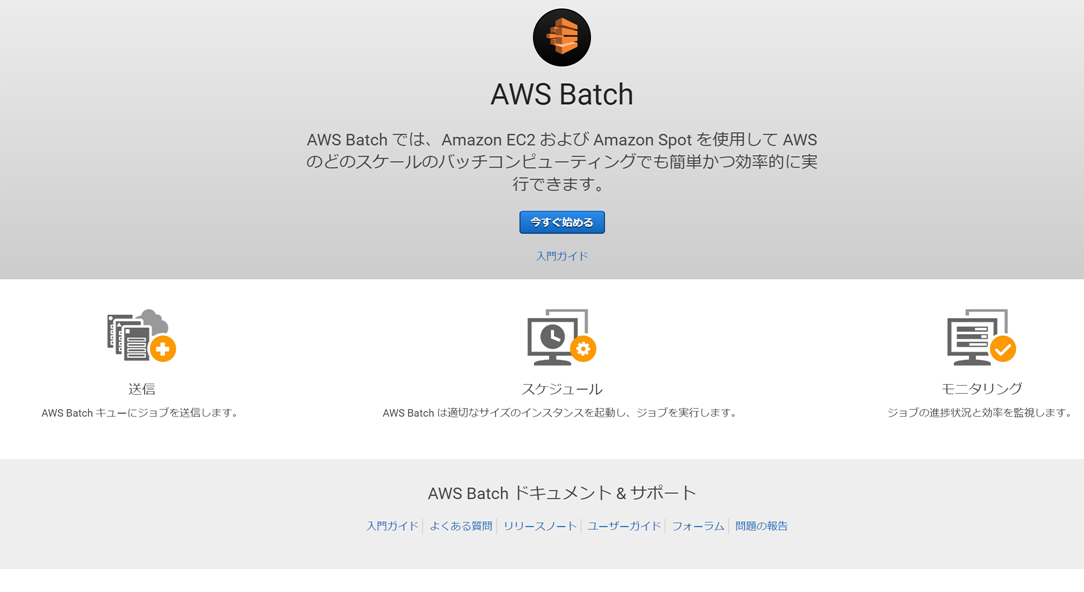Open the よくある質問 link
The width and height of the screenshot is (1084, 592).
460,526
